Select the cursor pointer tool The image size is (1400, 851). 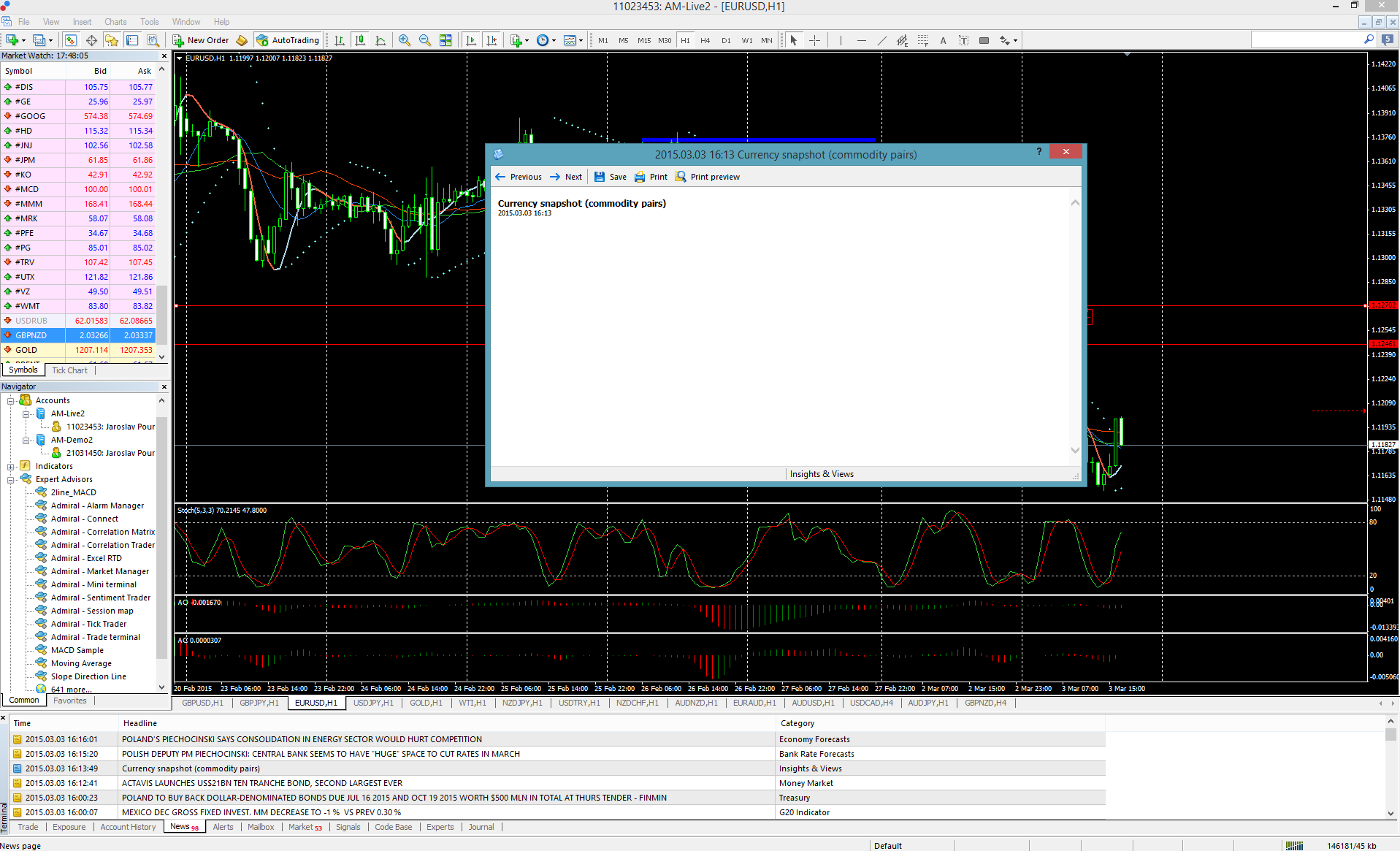tap(794, 40)
